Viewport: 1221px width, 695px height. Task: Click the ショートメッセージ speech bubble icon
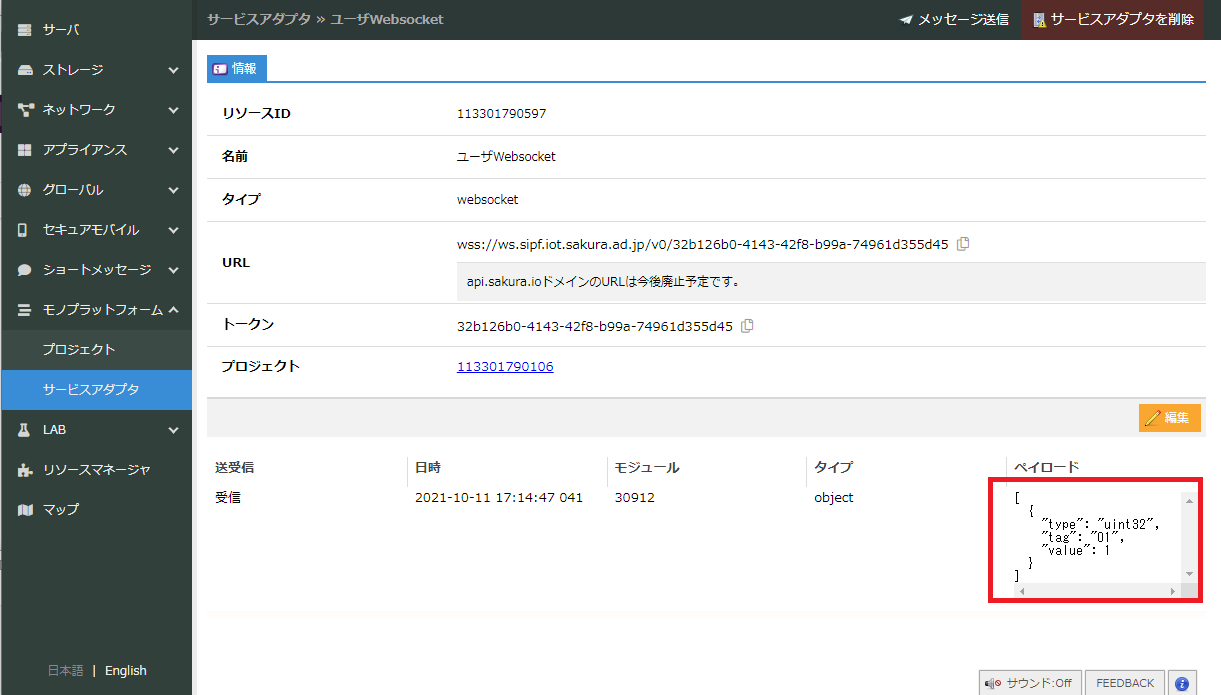[25, 270]
